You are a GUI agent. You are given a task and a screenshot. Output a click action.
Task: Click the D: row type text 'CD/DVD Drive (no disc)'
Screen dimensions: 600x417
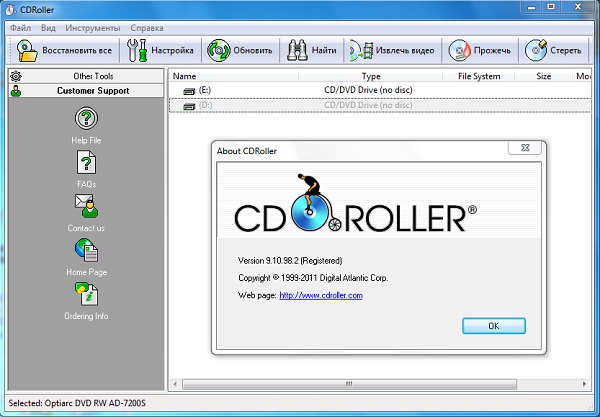point(368,105)
